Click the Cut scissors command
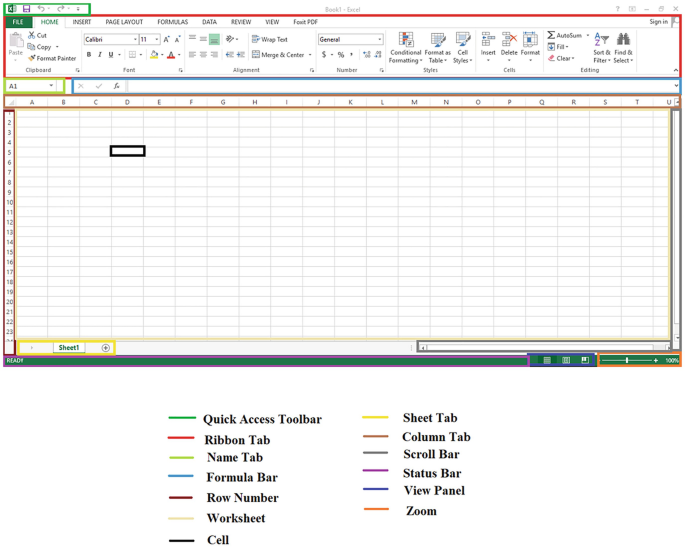The height and width of the screenshot is (548, 685). pos(38,35)
